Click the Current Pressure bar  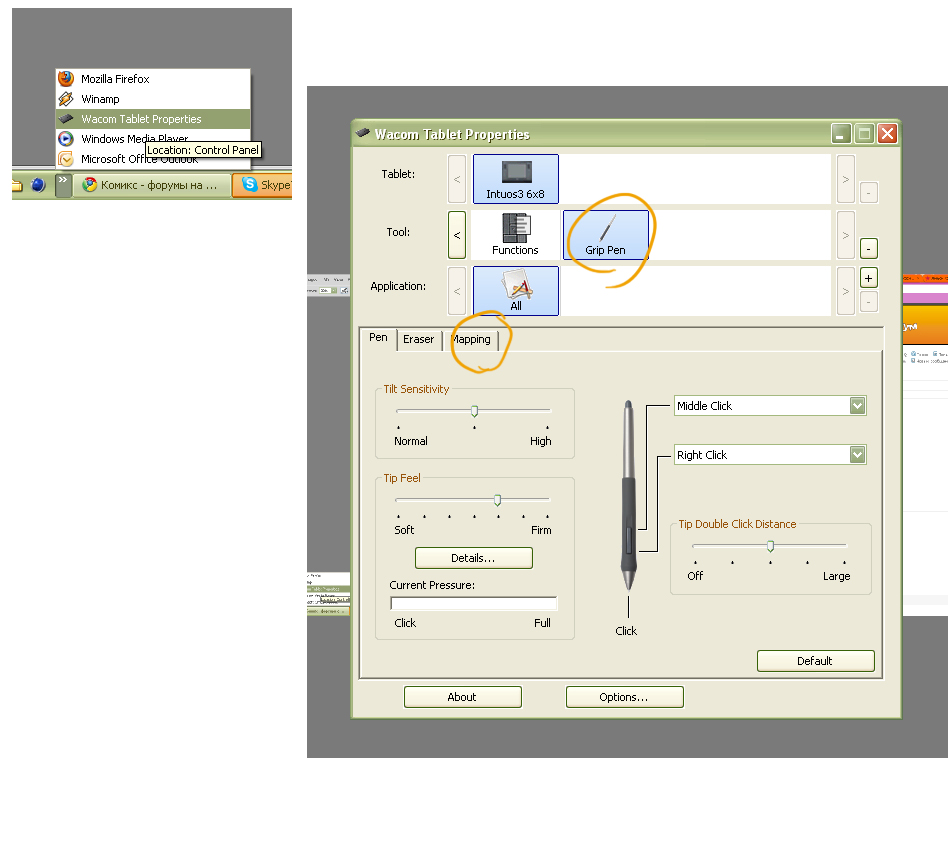(x=473, y=603)
